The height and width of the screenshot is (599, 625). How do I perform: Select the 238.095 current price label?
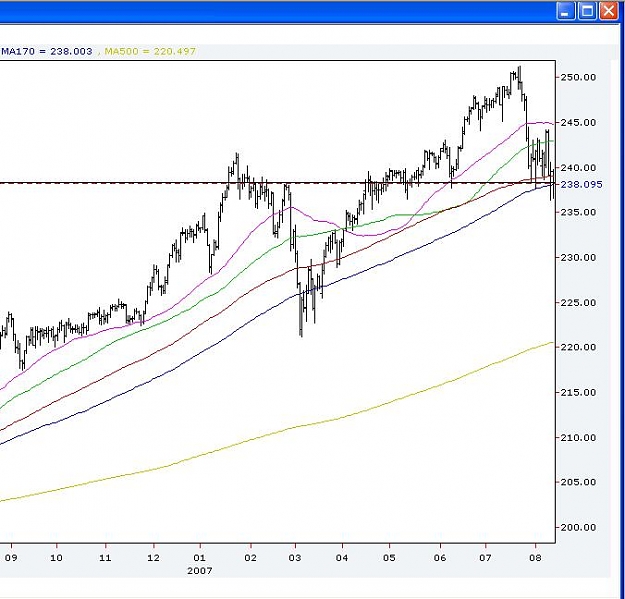click(582, 185)
